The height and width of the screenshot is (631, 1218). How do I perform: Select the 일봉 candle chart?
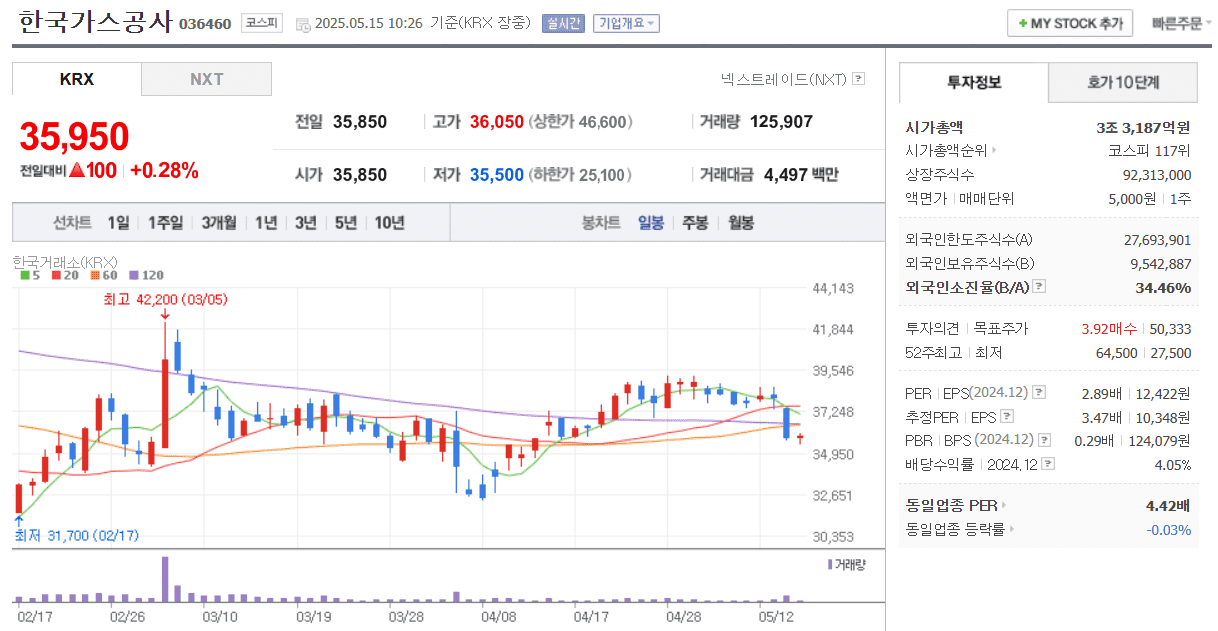click(x=651, y=223)
